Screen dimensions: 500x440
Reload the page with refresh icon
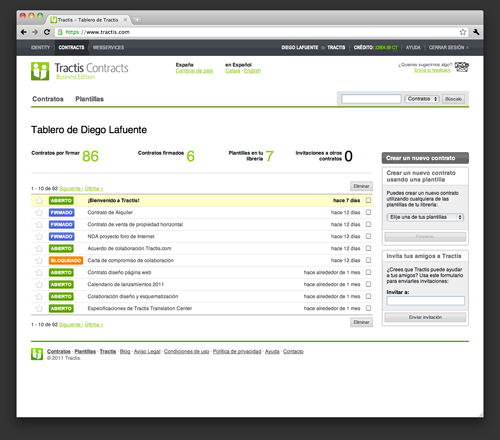coord(47,32)
